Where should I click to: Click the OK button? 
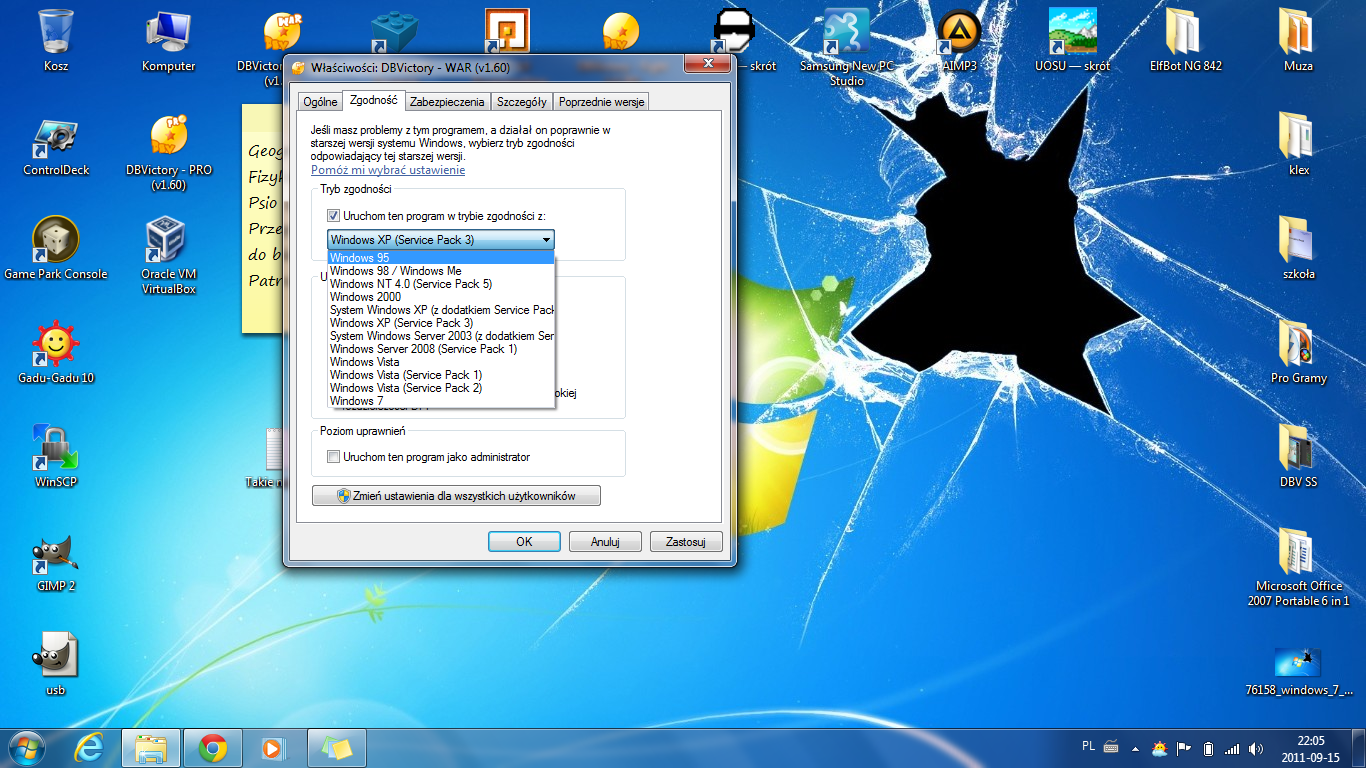point(524,541)
